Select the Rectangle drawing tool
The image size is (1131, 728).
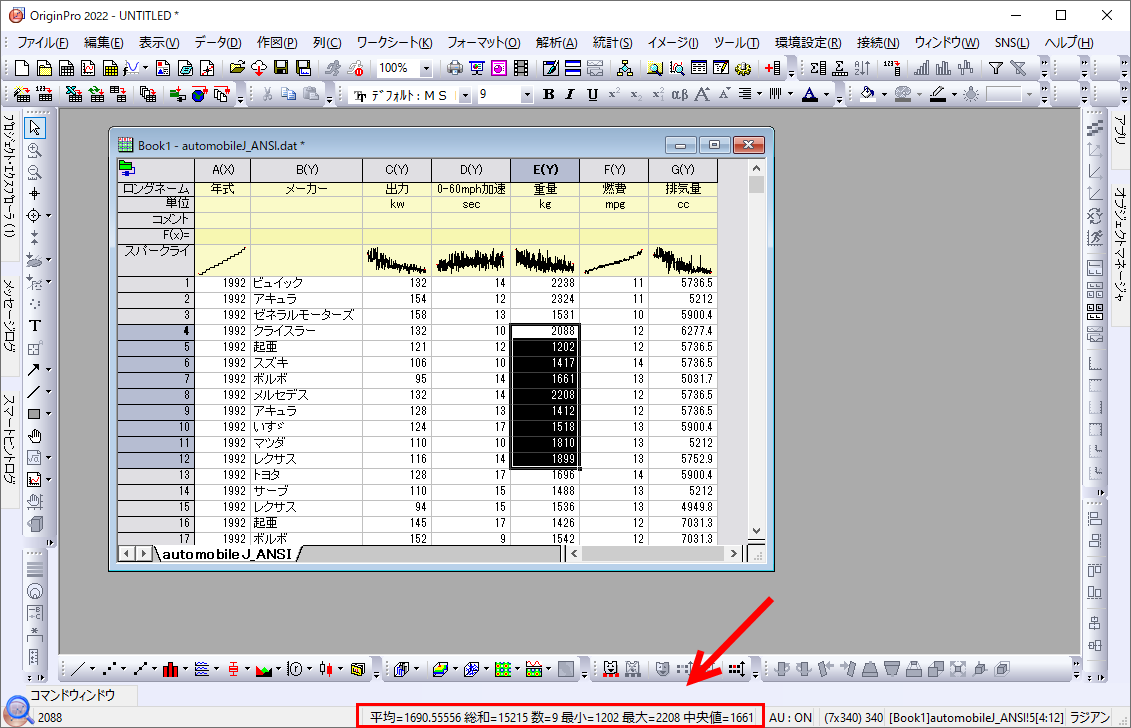[34, 414]
